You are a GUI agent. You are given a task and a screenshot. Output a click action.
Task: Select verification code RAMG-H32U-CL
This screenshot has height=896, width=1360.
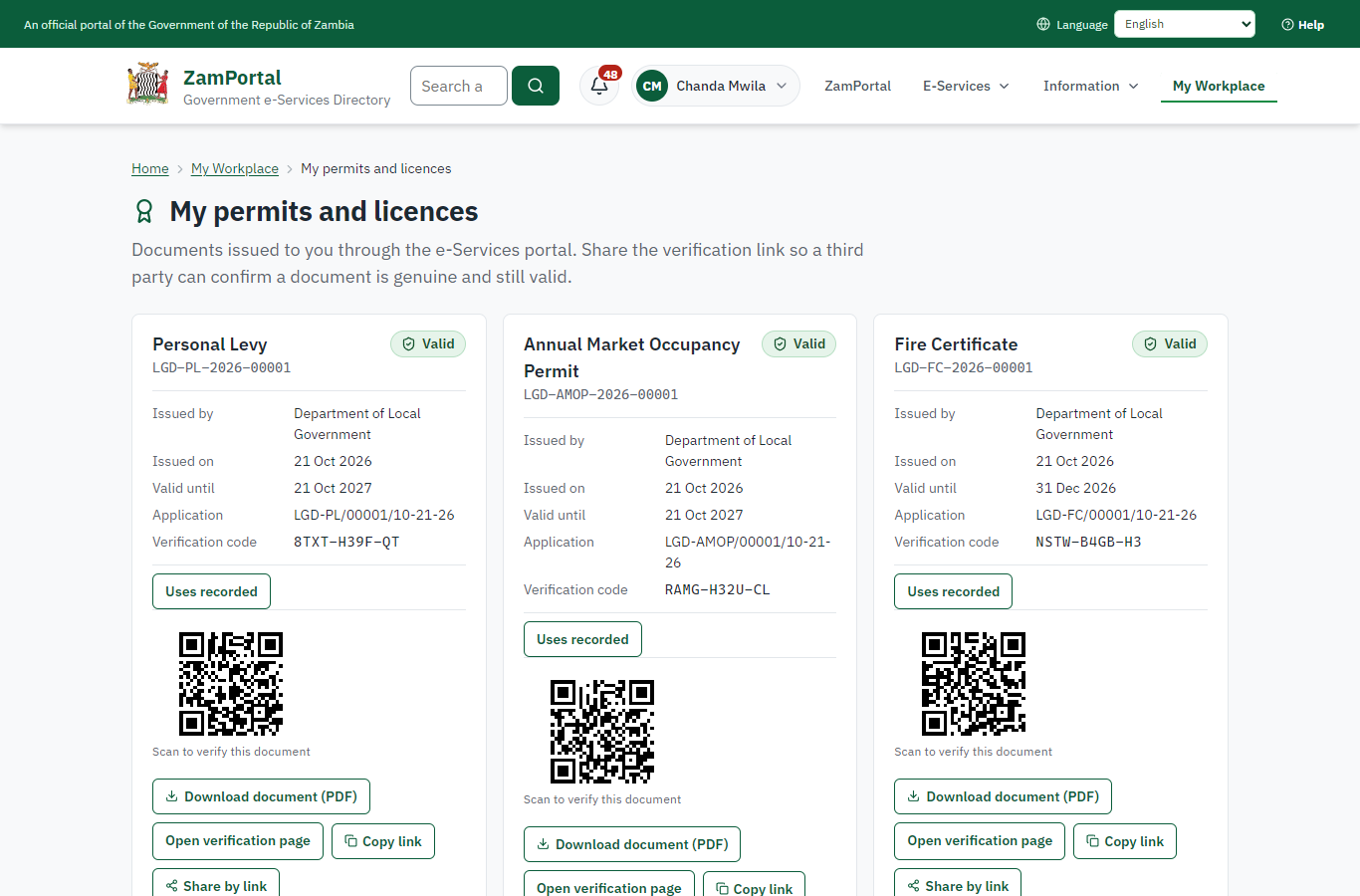tap(718, 590)
